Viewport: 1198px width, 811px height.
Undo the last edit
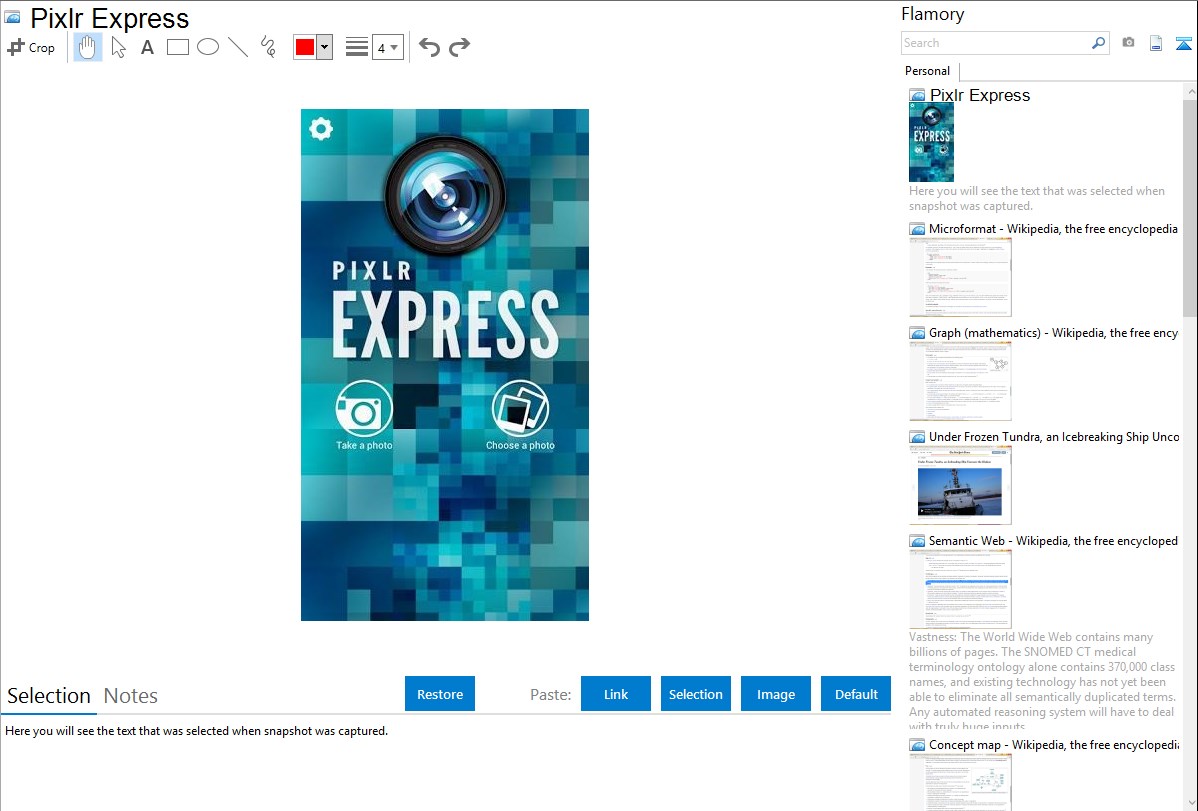[x=429, y=47]
